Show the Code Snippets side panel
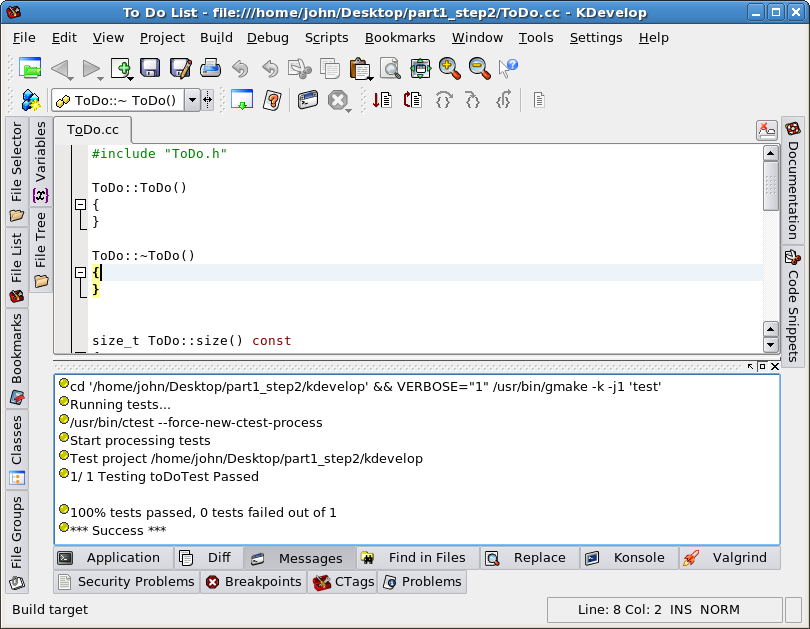 pyautogui.click(x=793, y=306)
